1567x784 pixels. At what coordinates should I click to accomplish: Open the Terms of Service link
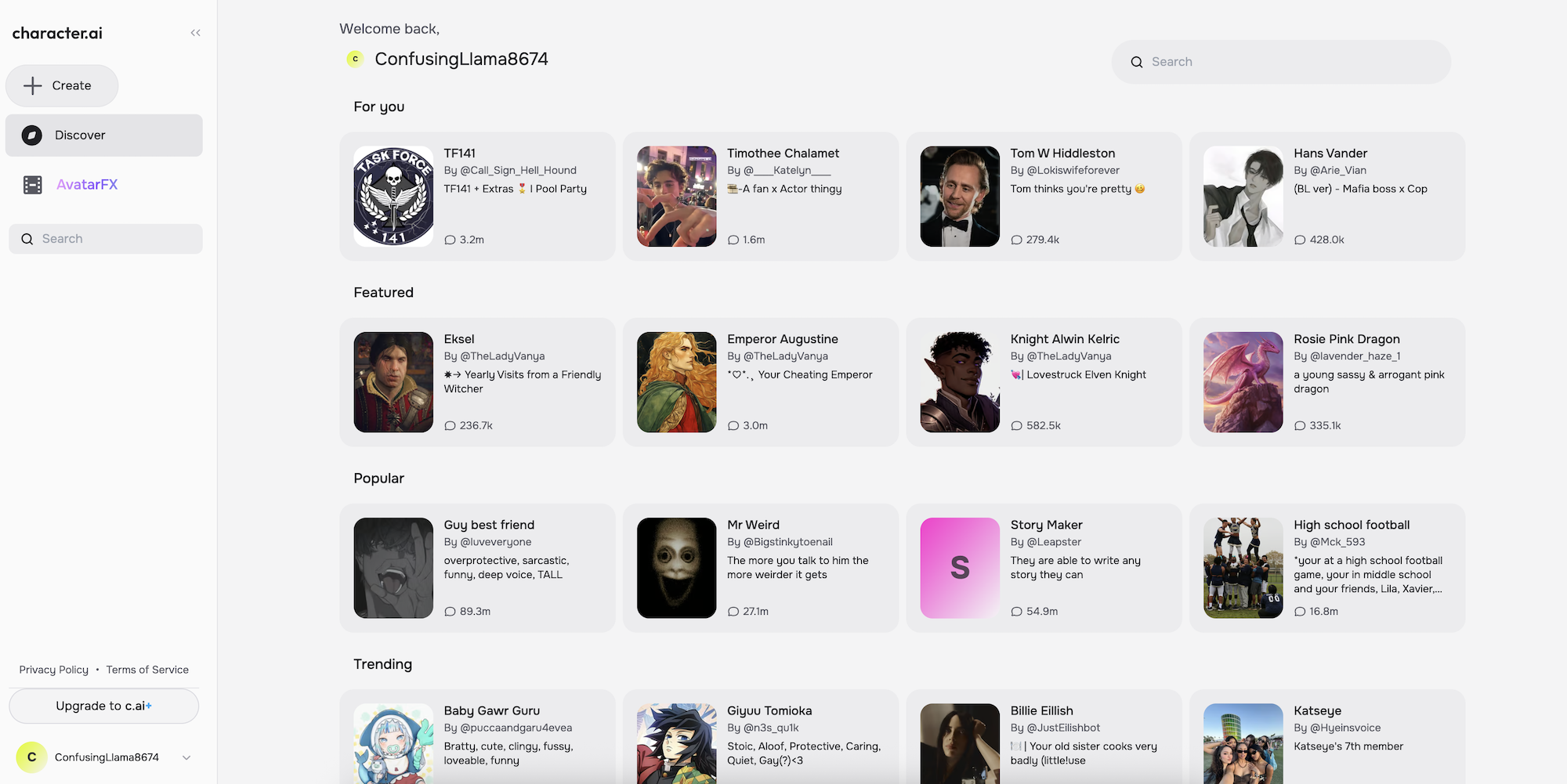(x=147, y=670)
